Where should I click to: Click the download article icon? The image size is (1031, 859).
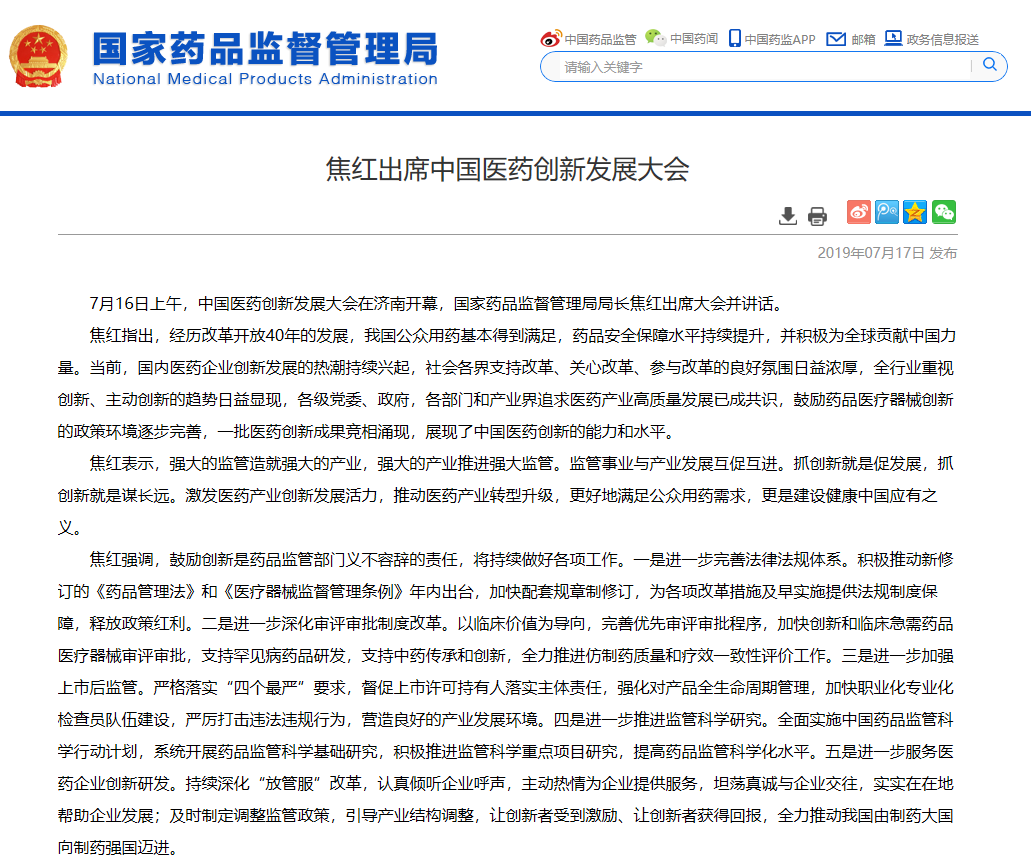pos(788,216)
